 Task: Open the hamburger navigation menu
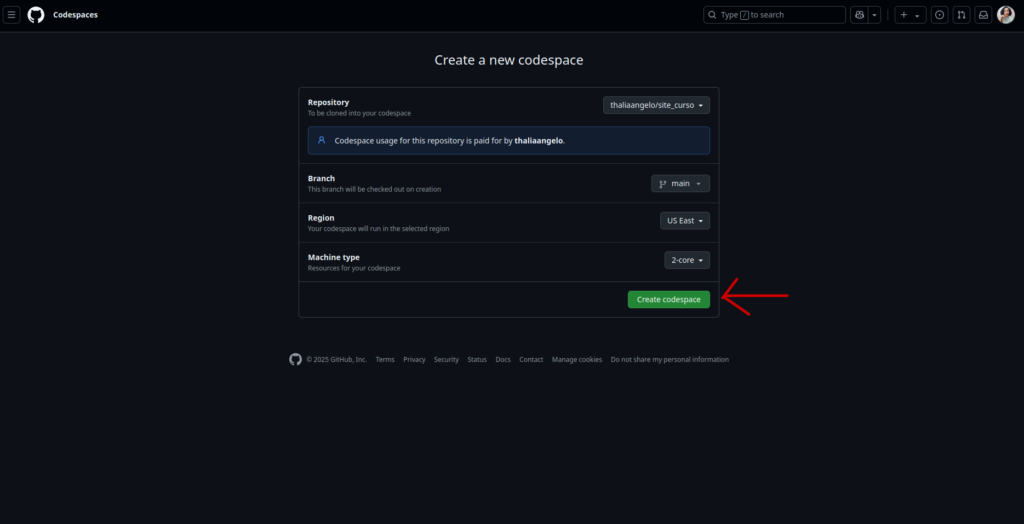[11, 15]
